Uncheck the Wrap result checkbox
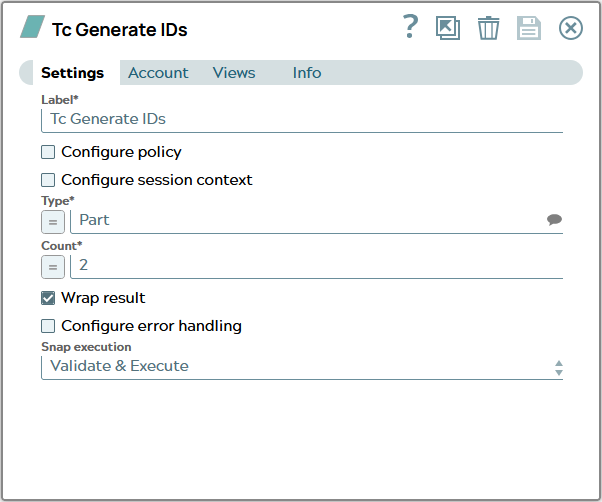Screen dimensions: 602x502 pos(48,298)
